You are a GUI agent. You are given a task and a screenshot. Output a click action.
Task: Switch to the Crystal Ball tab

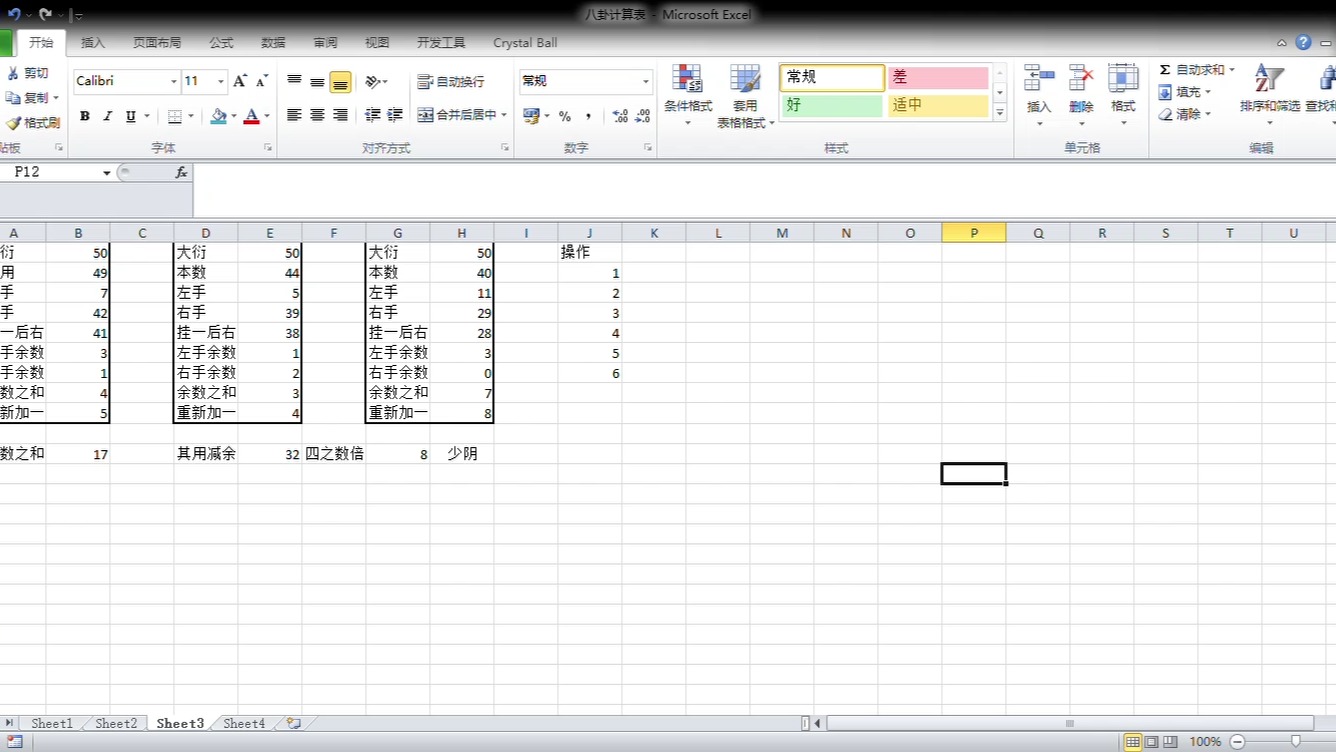(x=525, y=43)
